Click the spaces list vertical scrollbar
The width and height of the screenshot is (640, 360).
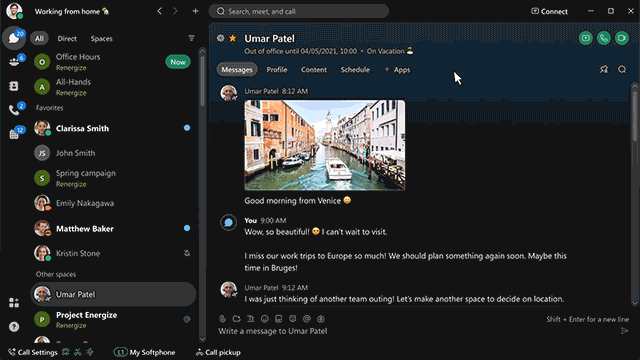[x=202, y=81]
